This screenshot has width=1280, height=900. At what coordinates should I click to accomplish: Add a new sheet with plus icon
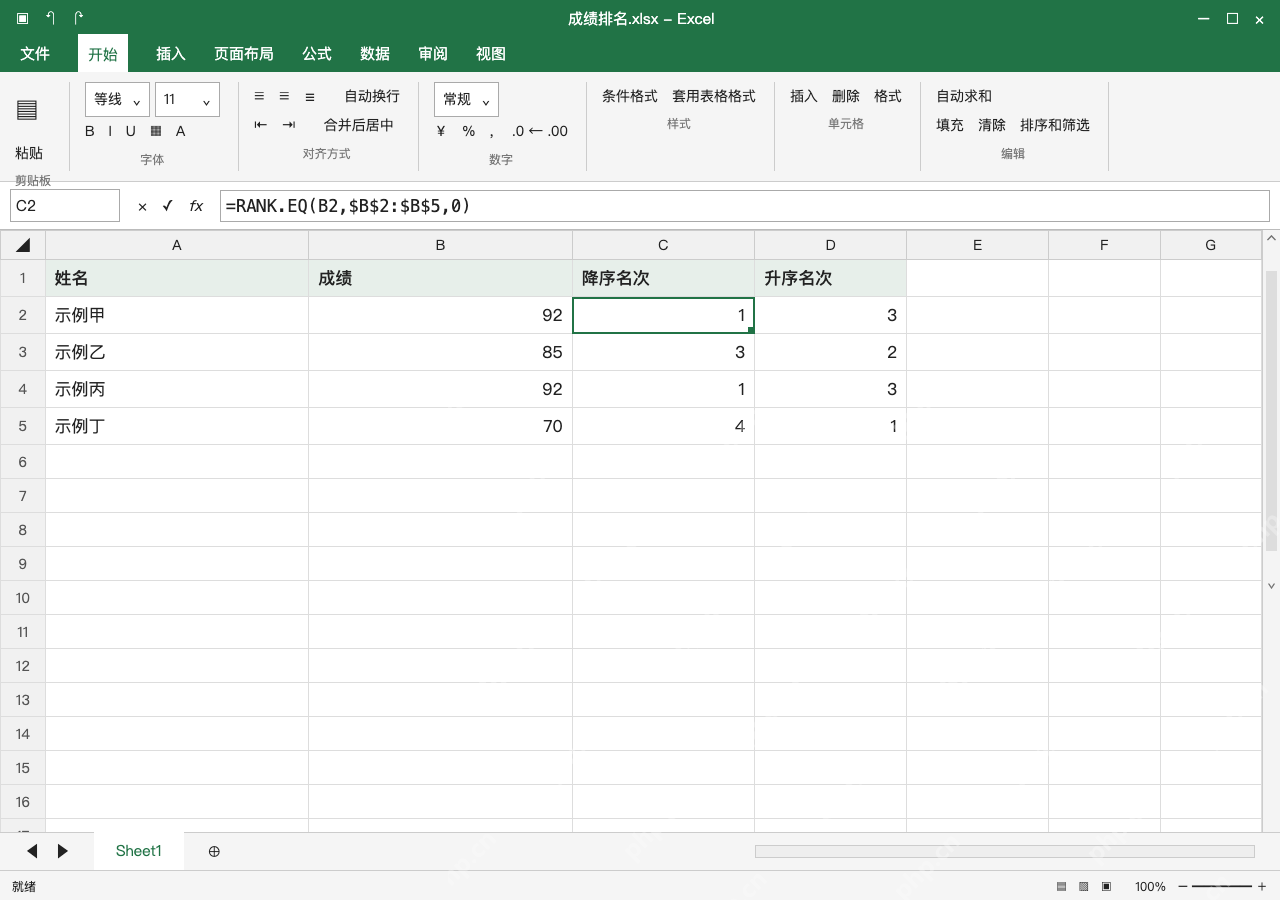(214, 851)
